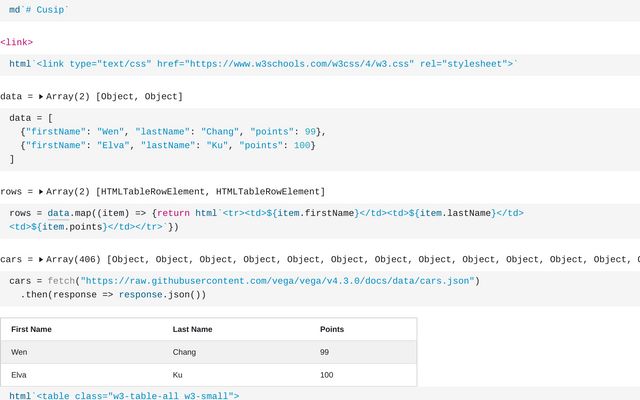Select the Elva table row

point(209,375)
